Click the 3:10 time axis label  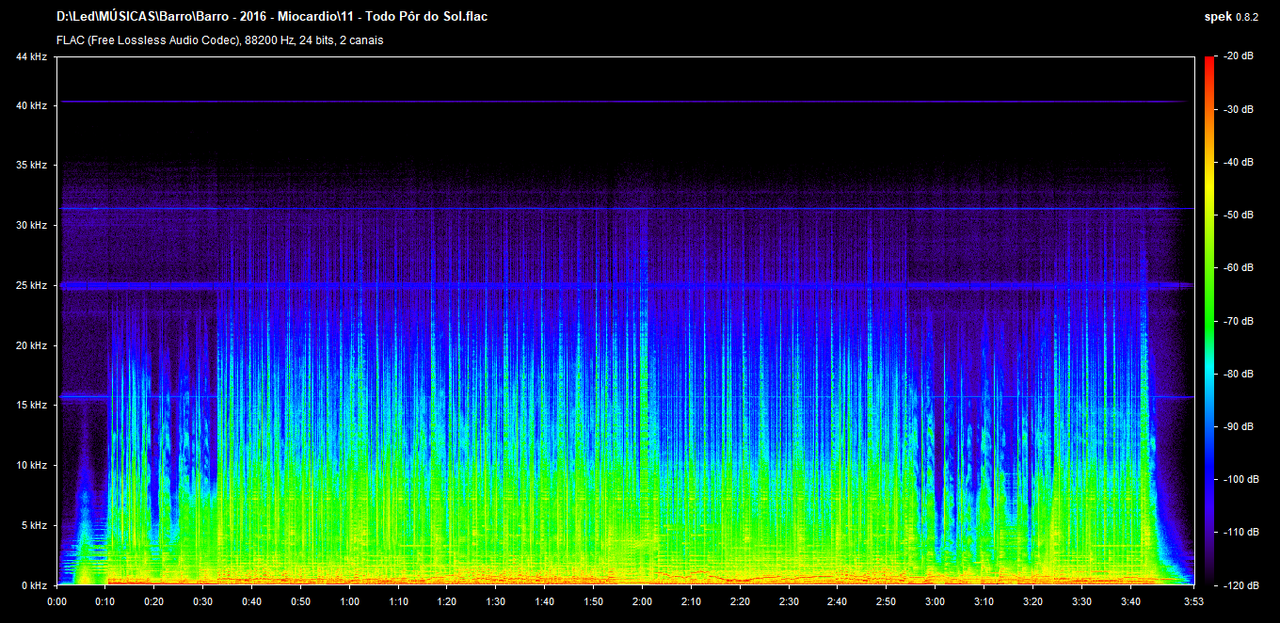click(x=984, y=602)
